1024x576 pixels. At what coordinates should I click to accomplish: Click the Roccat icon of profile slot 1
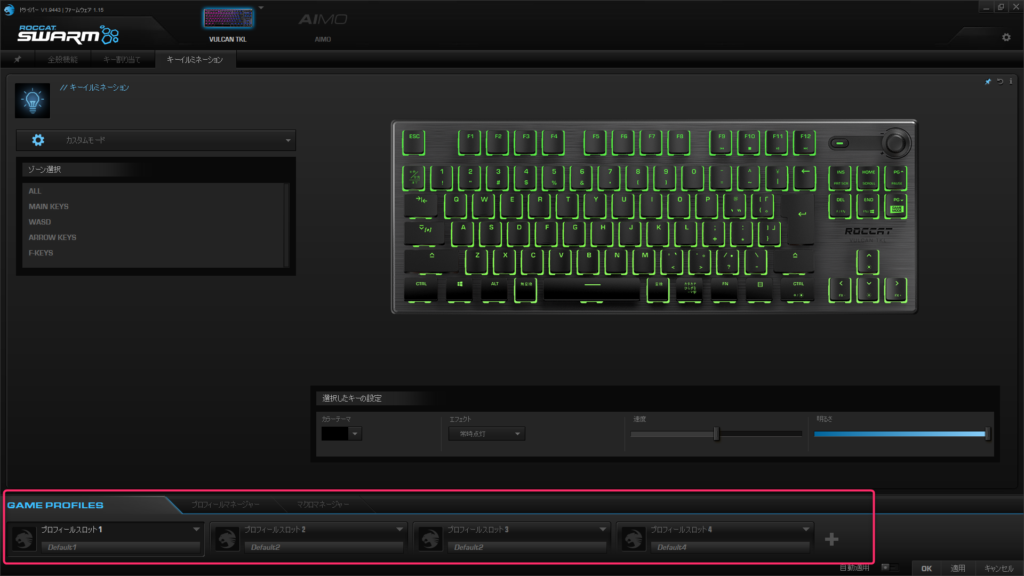[x=24, y=539]
